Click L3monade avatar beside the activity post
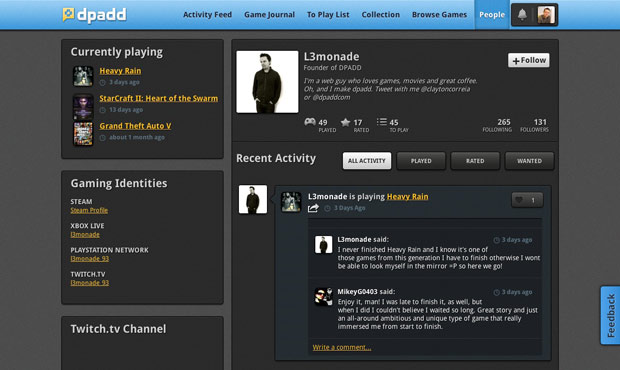The image size is (620, 370). [253, 200]
